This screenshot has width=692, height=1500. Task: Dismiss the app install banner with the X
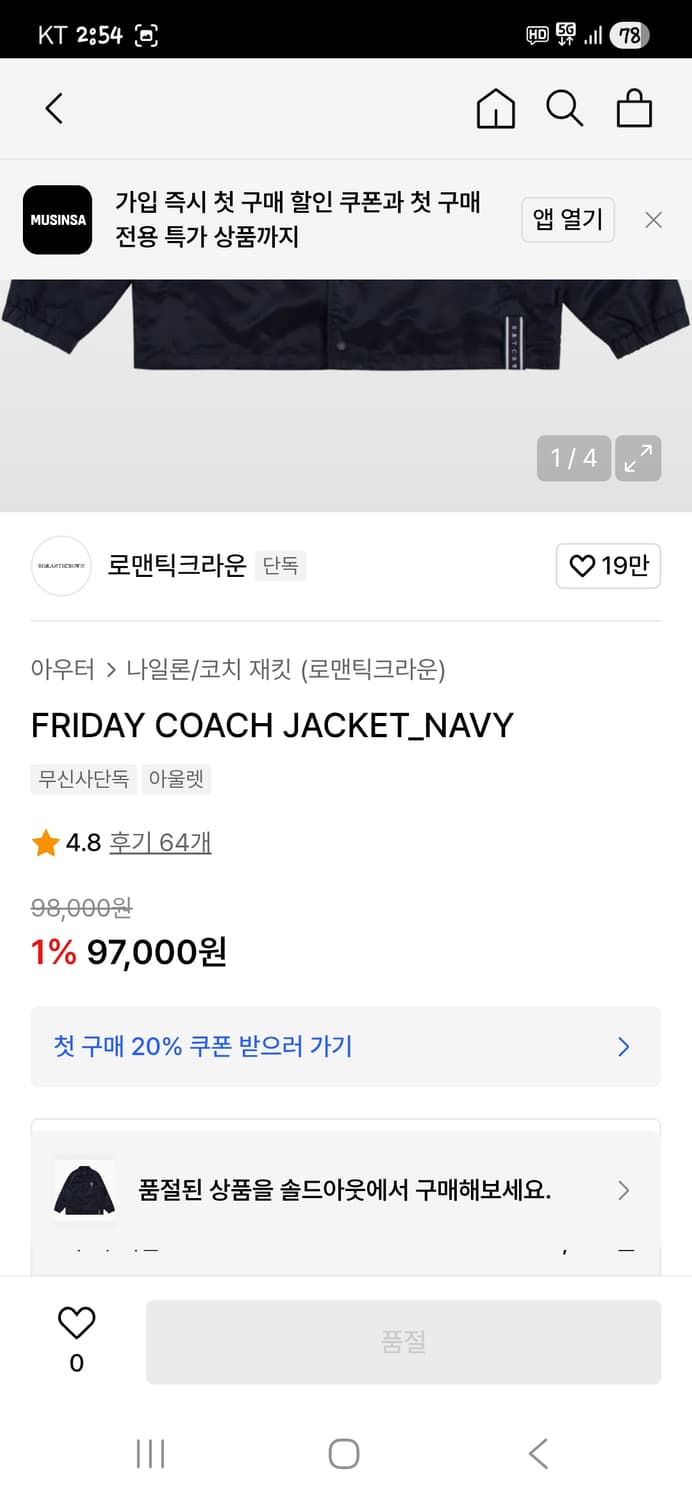click(653, 219)
